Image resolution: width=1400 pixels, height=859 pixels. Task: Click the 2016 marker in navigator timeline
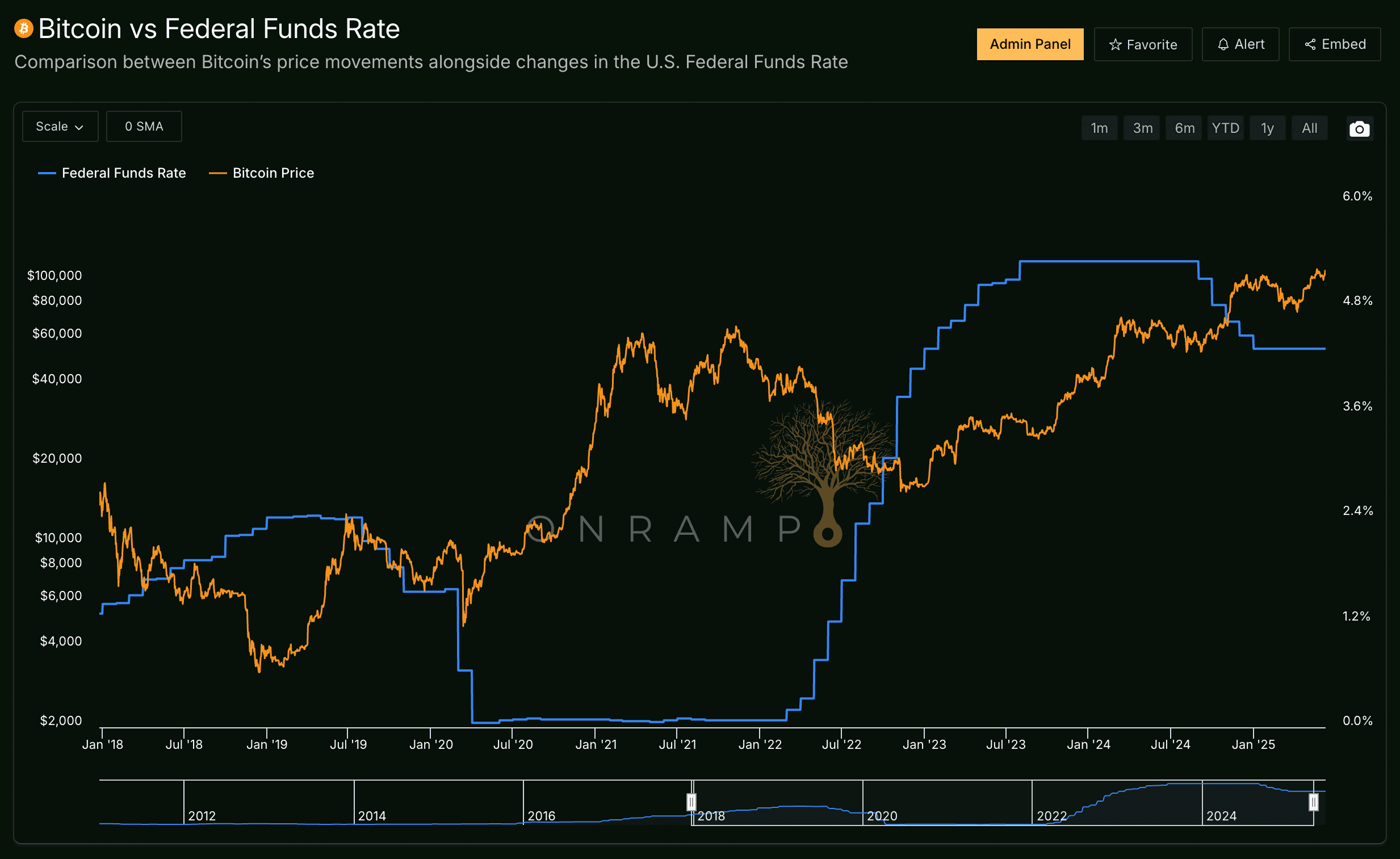(x=541, y=815)
